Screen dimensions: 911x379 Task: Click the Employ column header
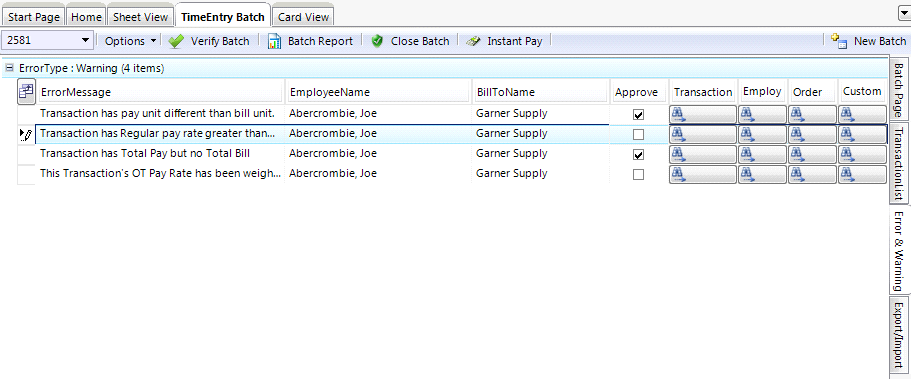(762, 92)
